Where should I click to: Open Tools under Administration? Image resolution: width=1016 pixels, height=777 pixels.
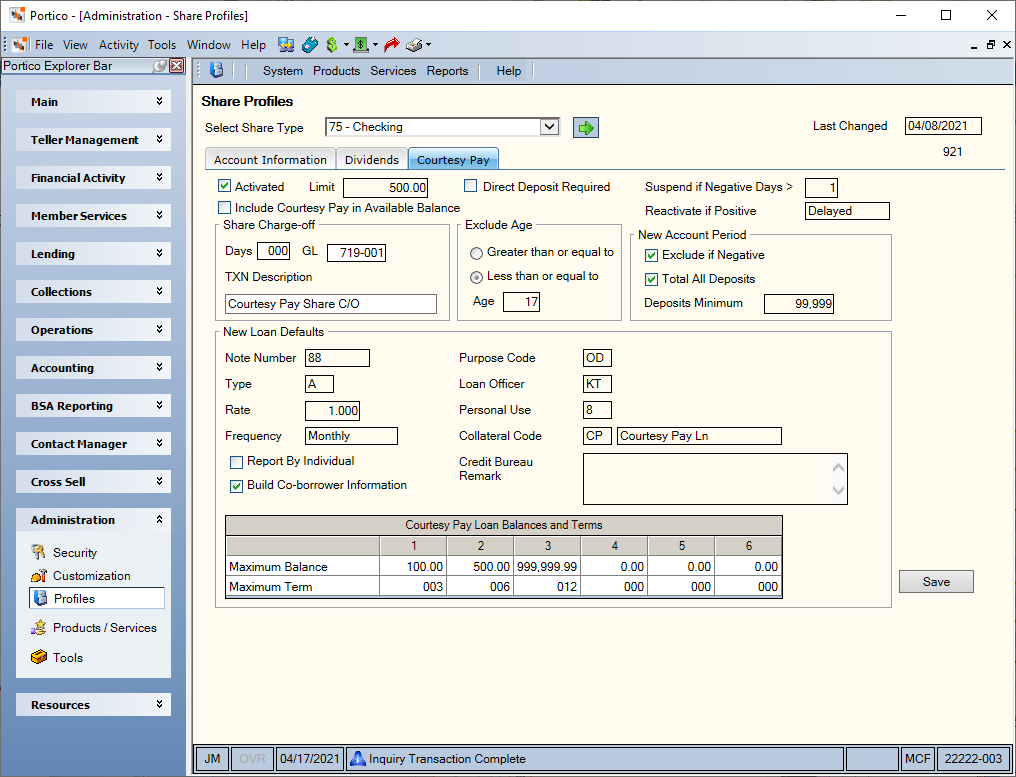point(68,657)
